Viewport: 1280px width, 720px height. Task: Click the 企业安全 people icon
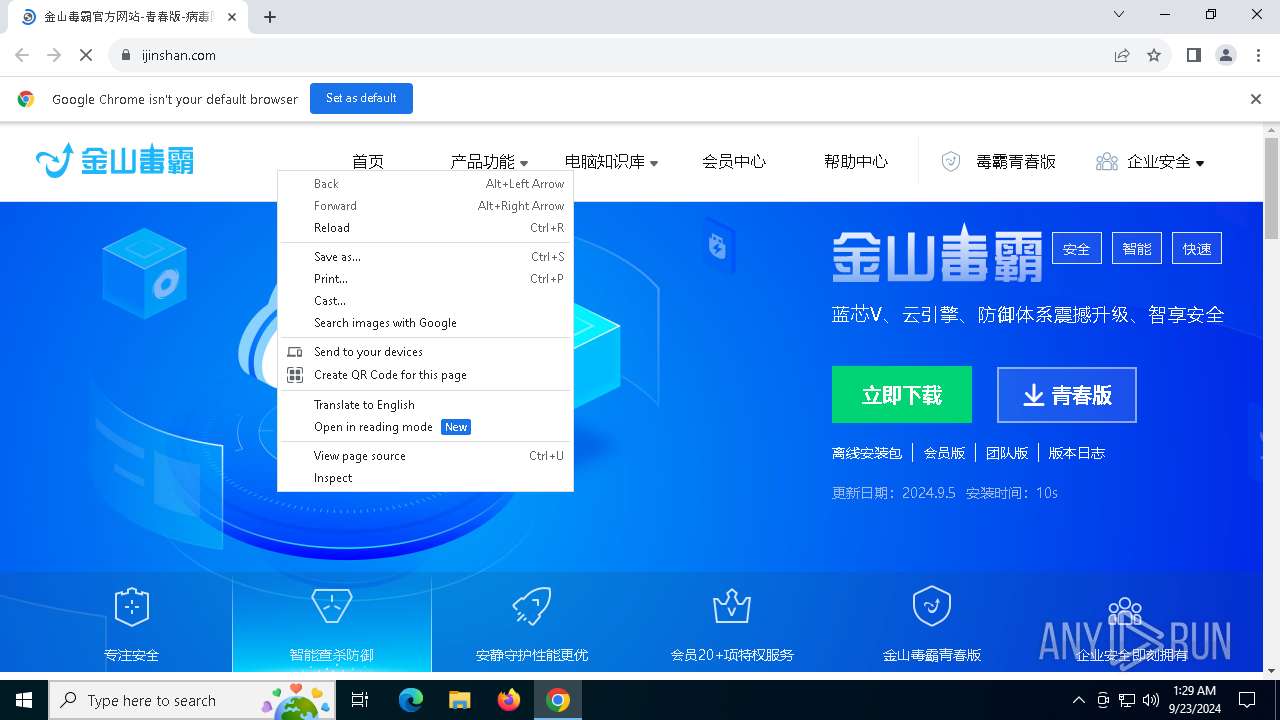pyautogui.click(x=1106, y=161)
